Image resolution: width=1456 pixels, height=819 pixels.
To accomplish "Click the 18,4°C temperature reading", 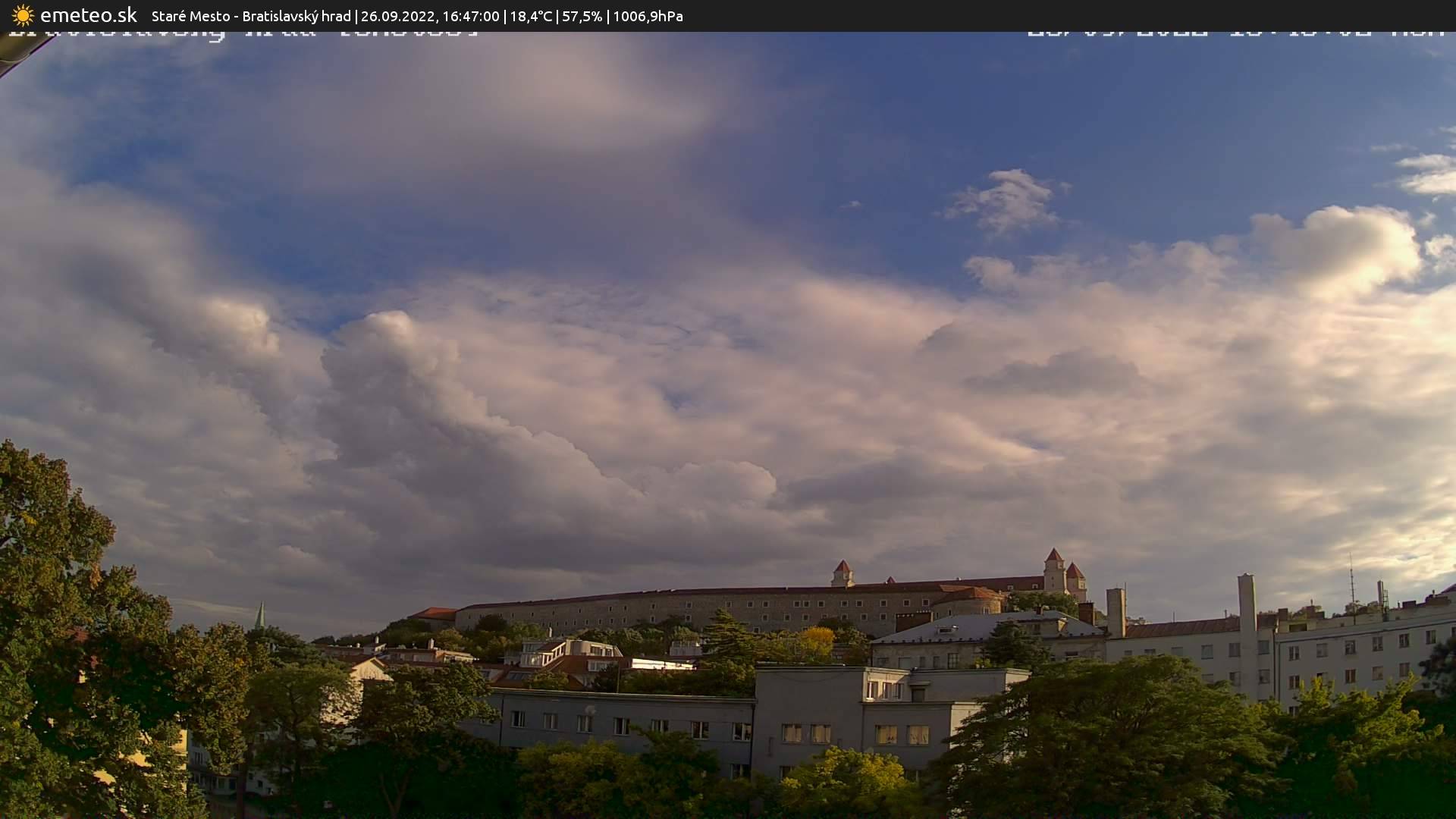I will [531, 16].
